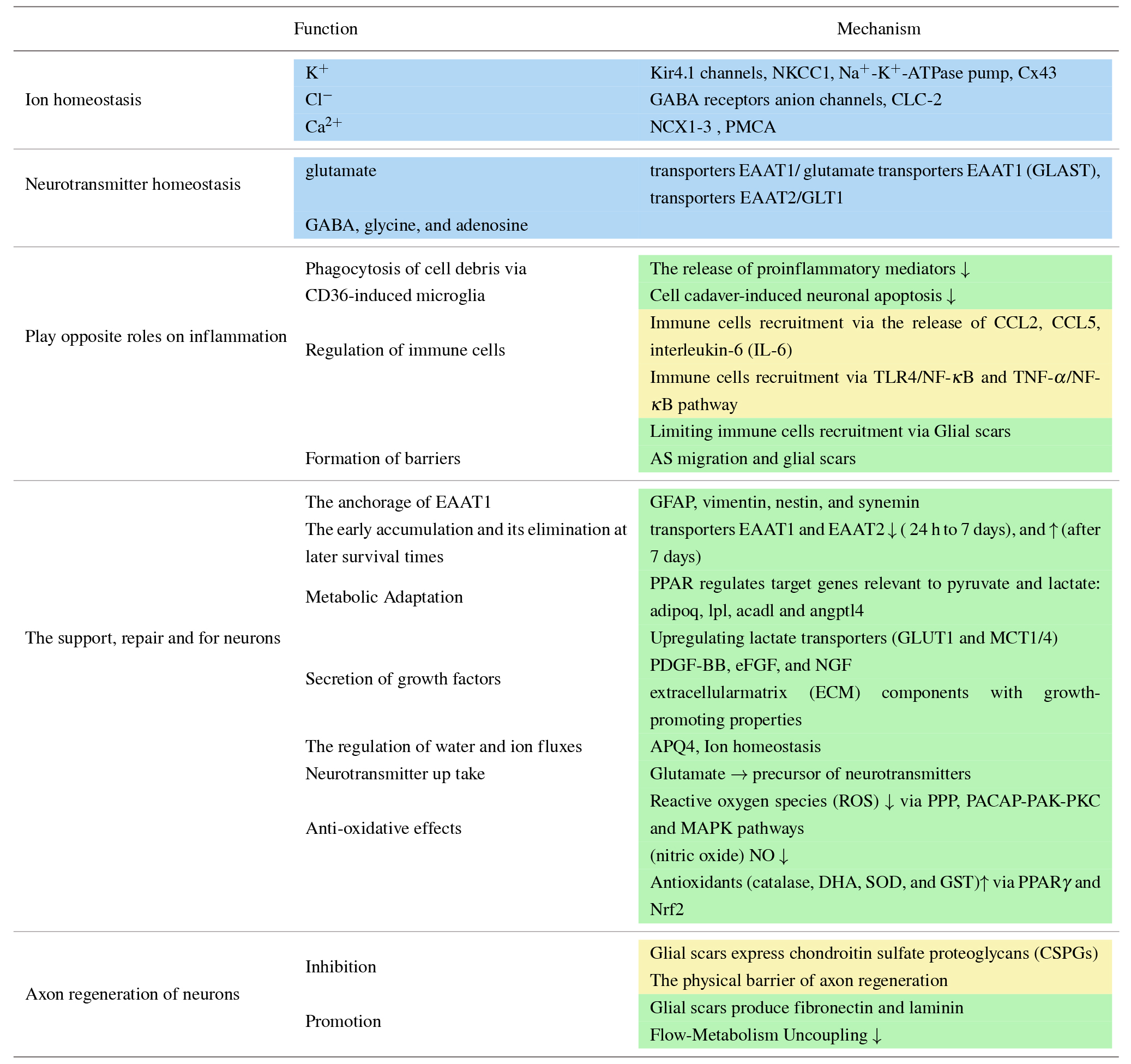Click the (nitric oxide) NO decrease cell
The image size is (1131, 1064).
click(x=719, y=855)
